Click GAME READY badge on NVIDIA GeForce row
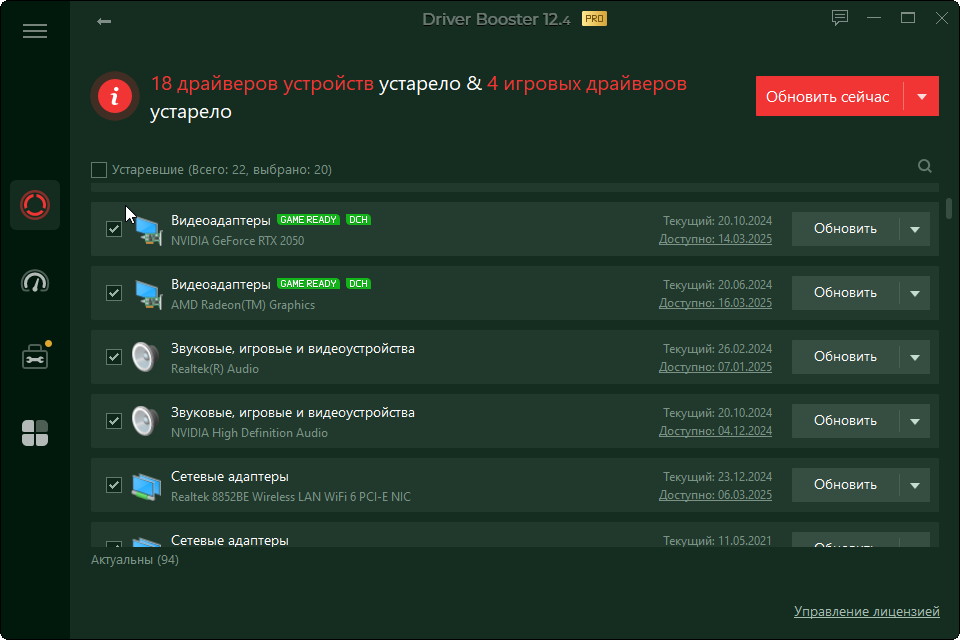The image size is (960, 640). pos(308,220)
